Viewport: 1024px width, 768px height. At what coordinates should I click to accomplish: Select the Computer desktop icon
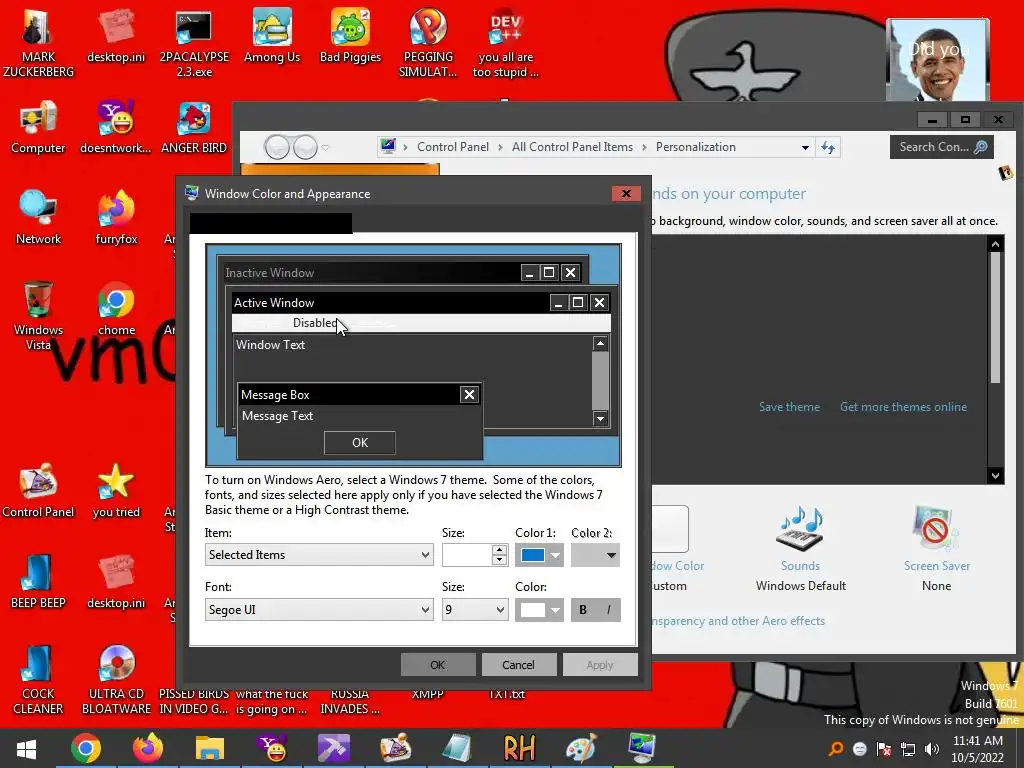click(x=38, y=127)
